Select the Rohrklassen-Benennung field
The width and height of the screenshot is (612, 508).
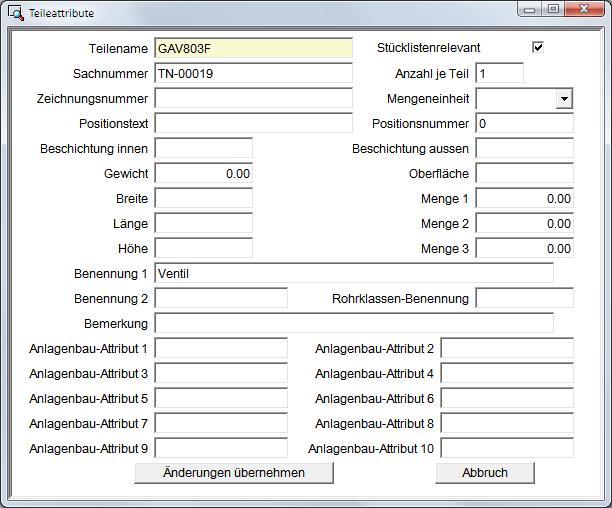tap(524, 298)
